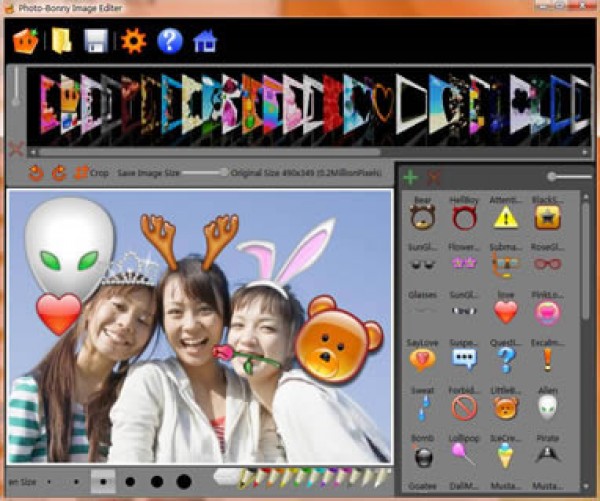Select the largest pen size dot
The width and height of the screenshot is (600, 501).
pyautogui.click(x=183, y=482)
